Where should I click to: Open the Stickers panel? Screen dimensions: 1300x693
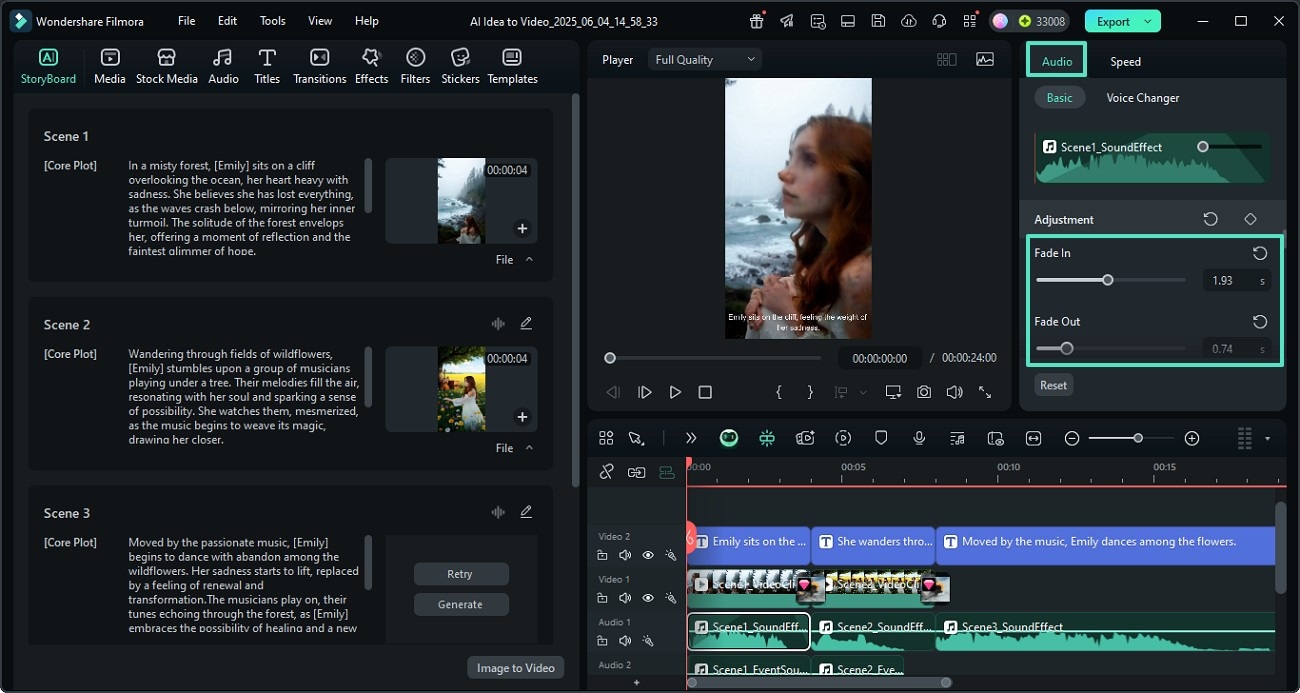tap(460, 66)
